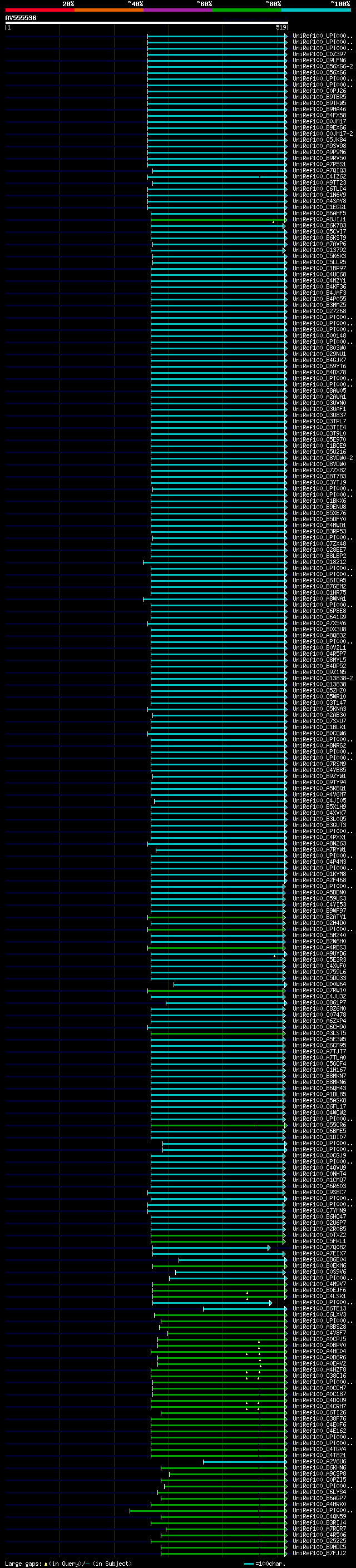Select the UniRef100_B4FX58 hit label
The height and width of the screenshot is (1568, 356).
[x=319, y=116]
